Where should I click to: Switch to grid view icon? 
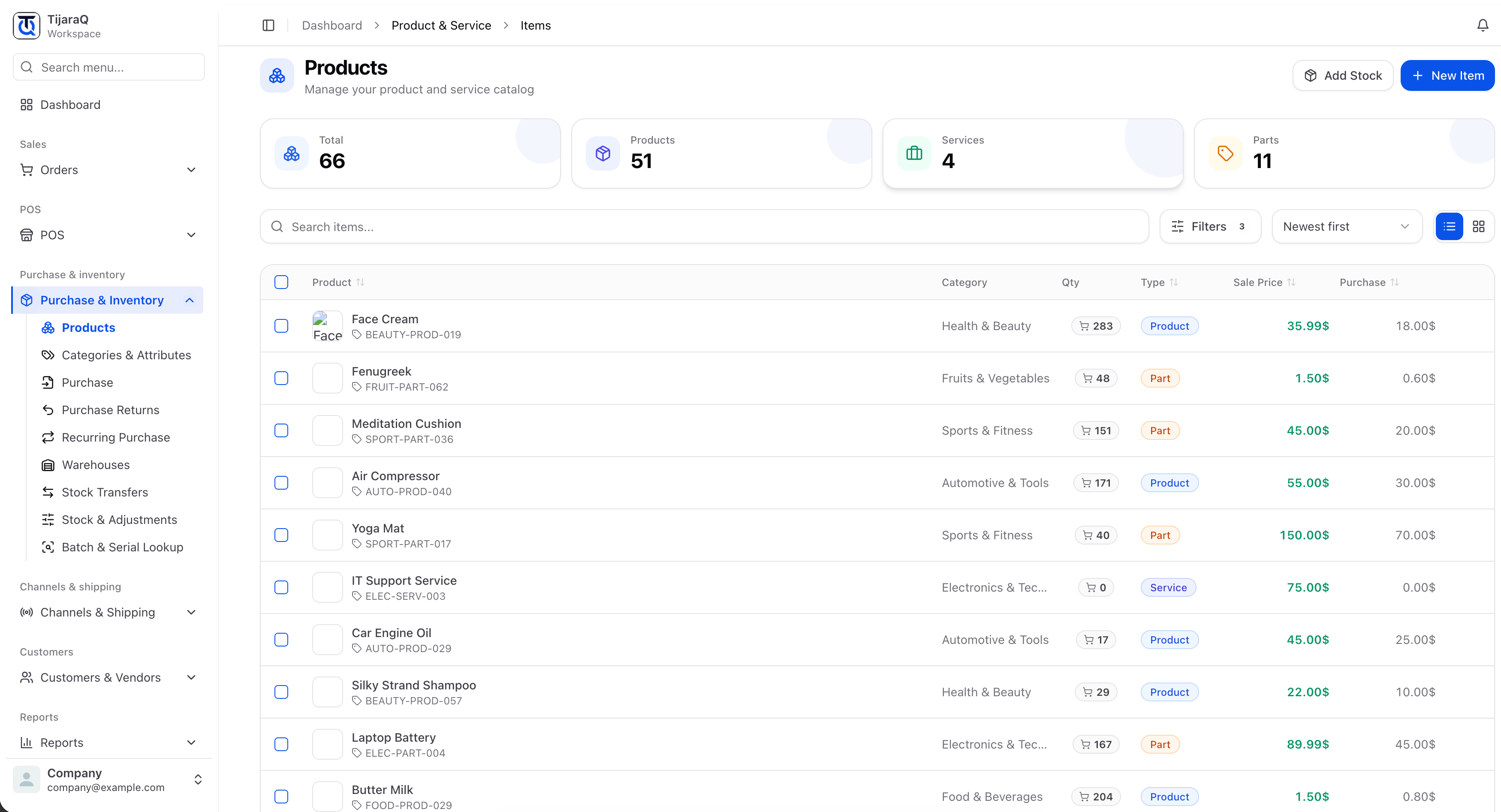click(1478, 227)
